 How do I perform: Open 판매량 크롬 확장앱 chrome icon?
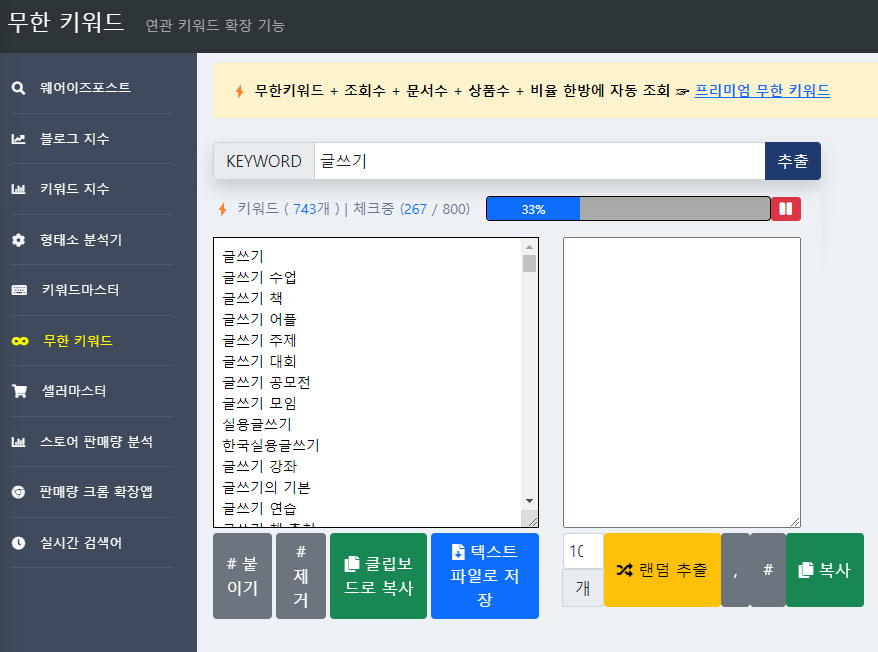[18, 492]
